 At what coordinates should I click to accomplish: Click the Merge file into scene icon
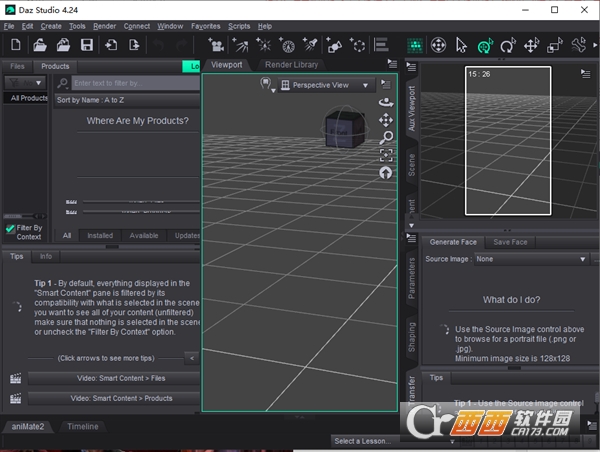(x=63, y=45)
